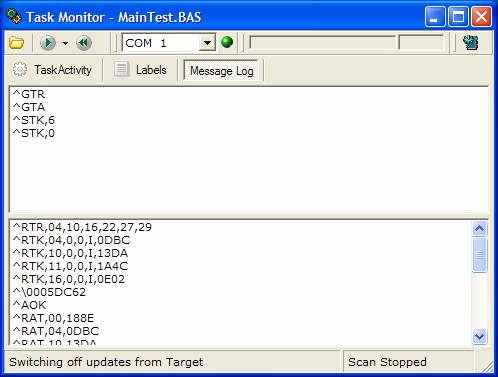Screen dimensions: 498x377
Task: Click the 'Scan Stopped' status panel
Action: coord(408,362)
